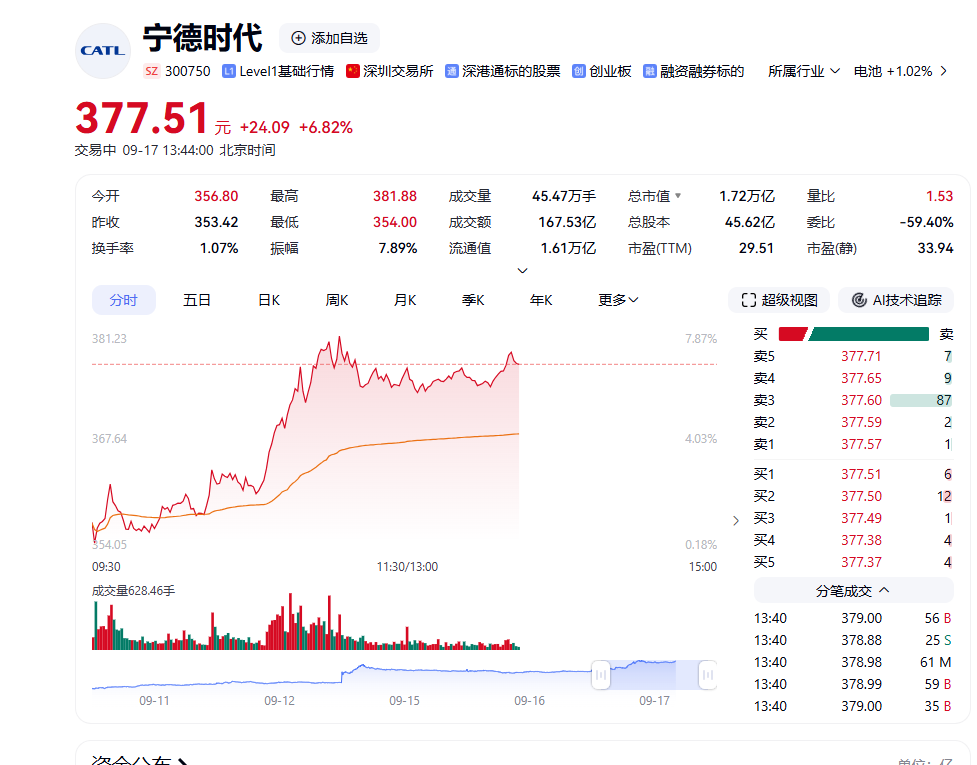The image size is (977, 765).
Task: Click the 委比 value -59.40%
Action: click(x=927, y=222)
